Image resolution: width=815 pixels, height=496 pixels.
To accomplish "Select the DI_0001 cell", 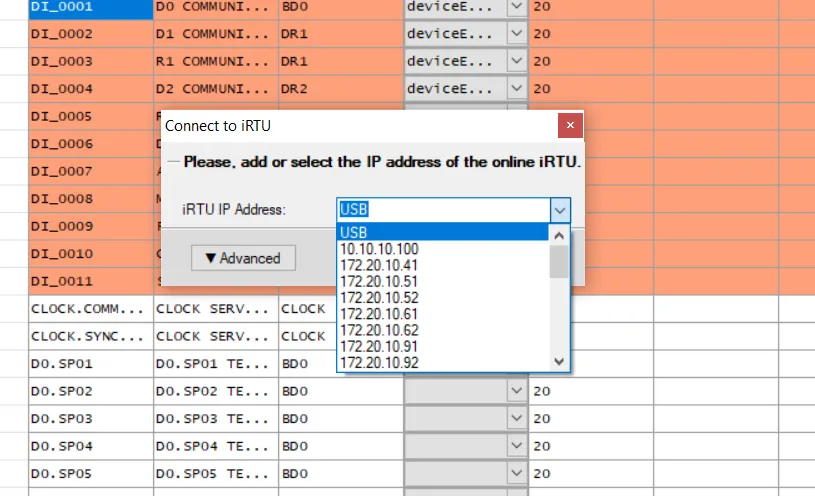I will point(91,7).
